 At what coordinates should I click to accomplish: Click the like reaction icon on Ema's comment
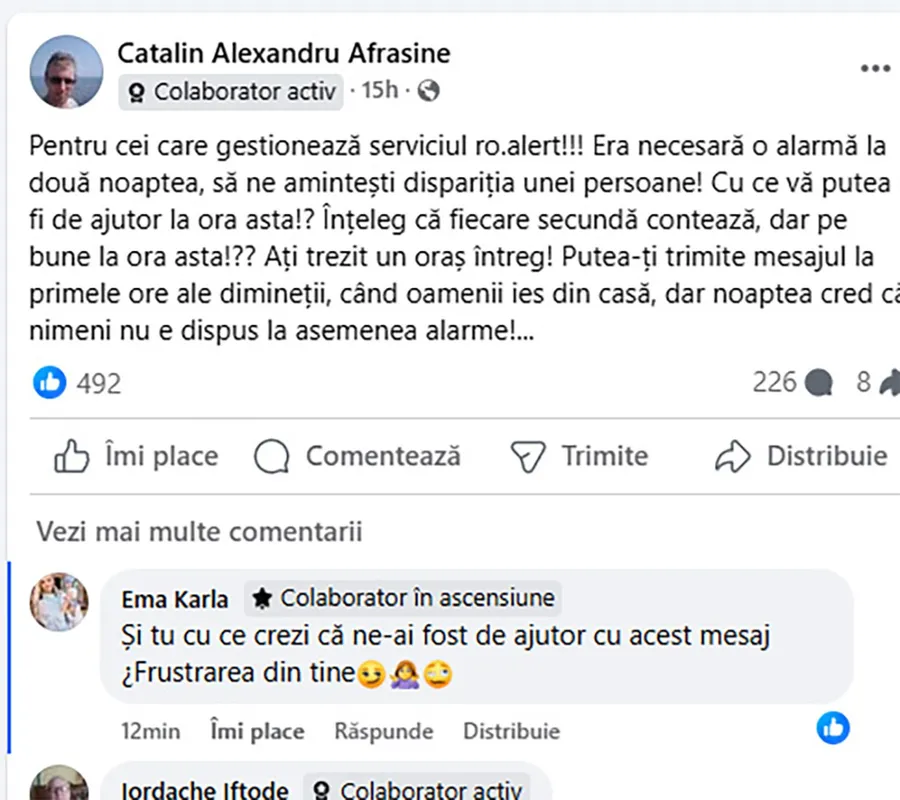(833, 727)
